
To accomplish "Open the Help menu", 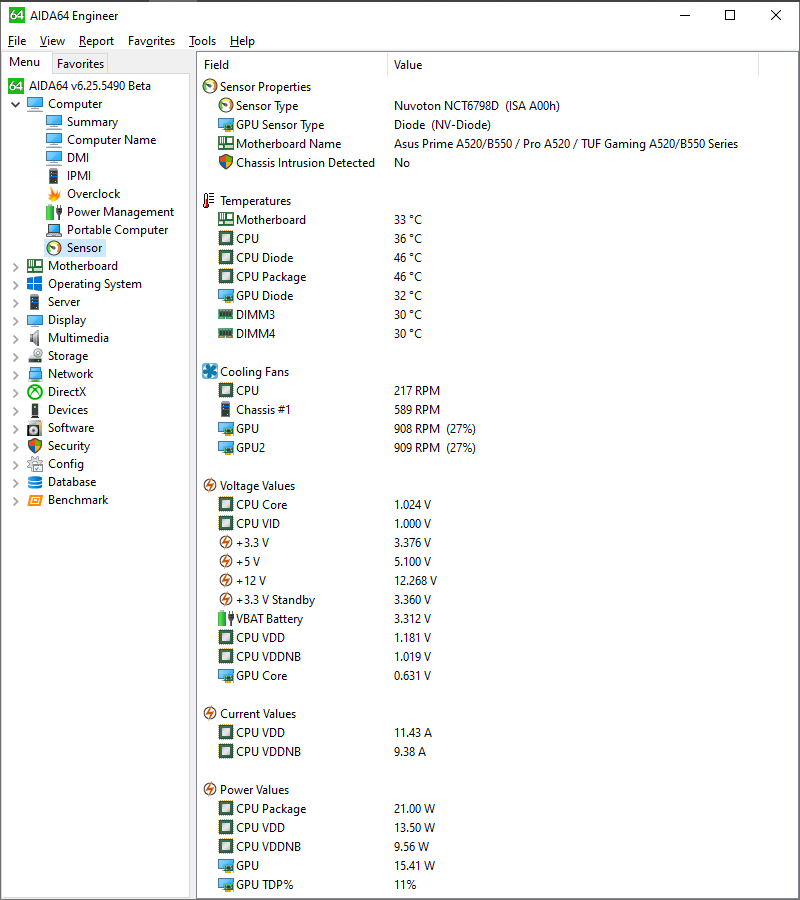I will 242,41.
